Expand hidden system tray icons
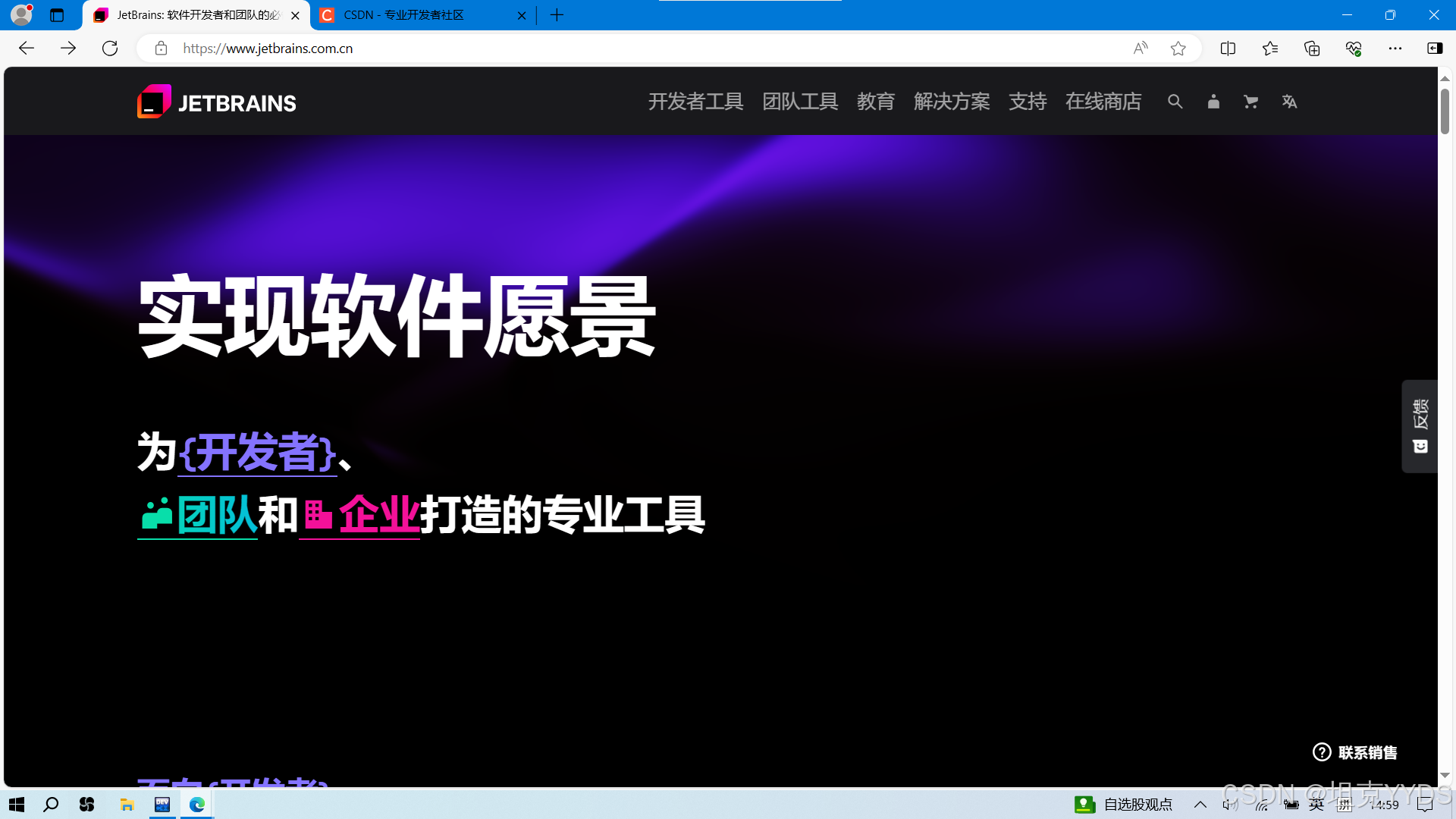The height and width of the screenshot is (819, 1456). (1200, 805)
